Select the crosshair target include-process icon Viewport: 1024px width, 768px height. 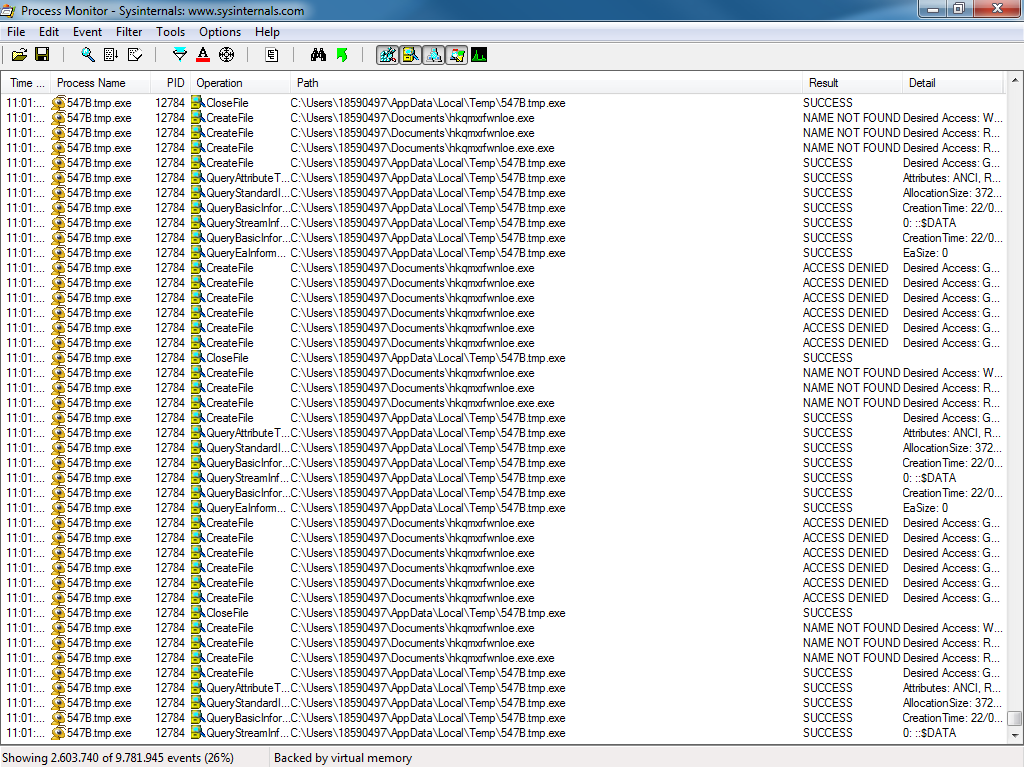pyautogui.click(x=227, y=55)
